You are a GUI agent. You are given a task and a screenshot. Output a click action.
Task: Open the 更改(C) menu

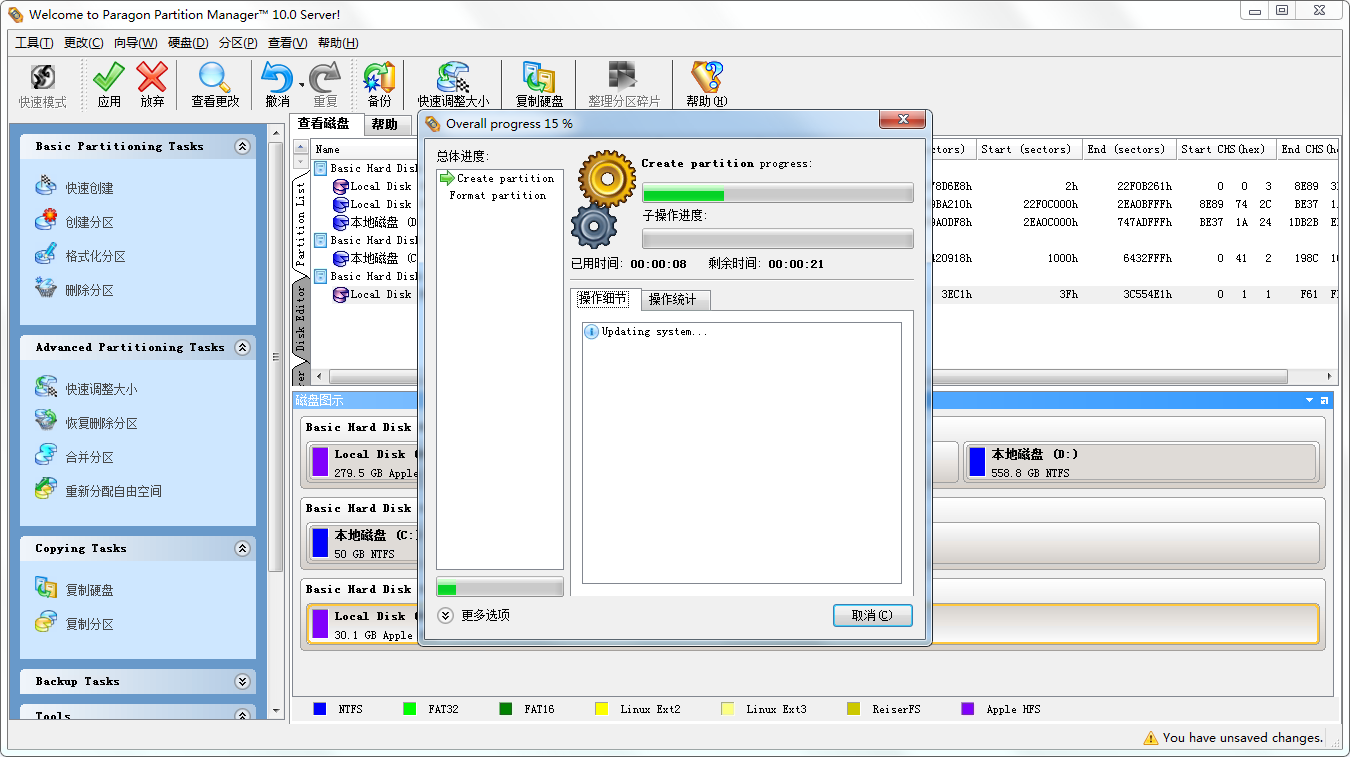click(84, 43)
